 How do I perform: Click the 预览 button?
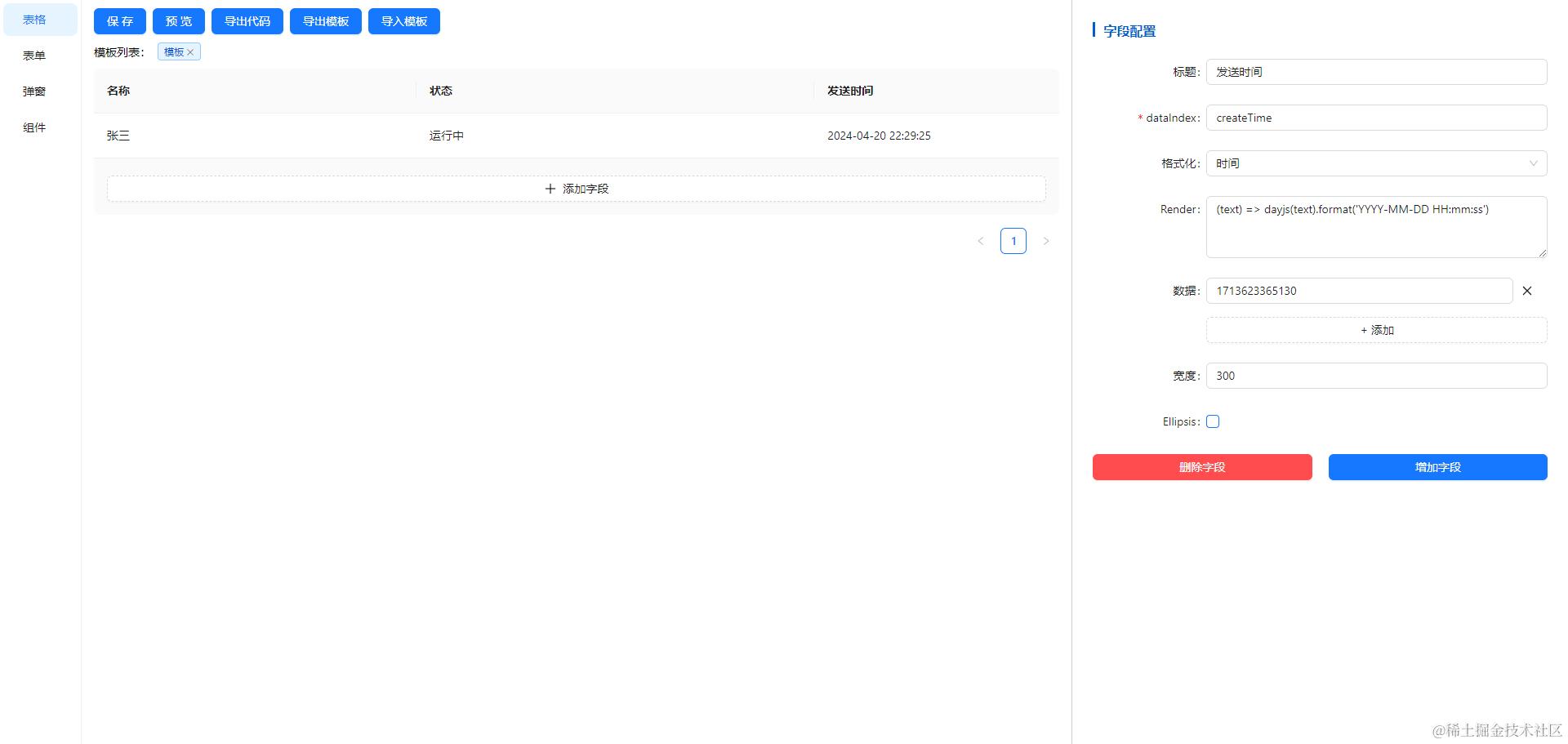[x=179, y=21]
